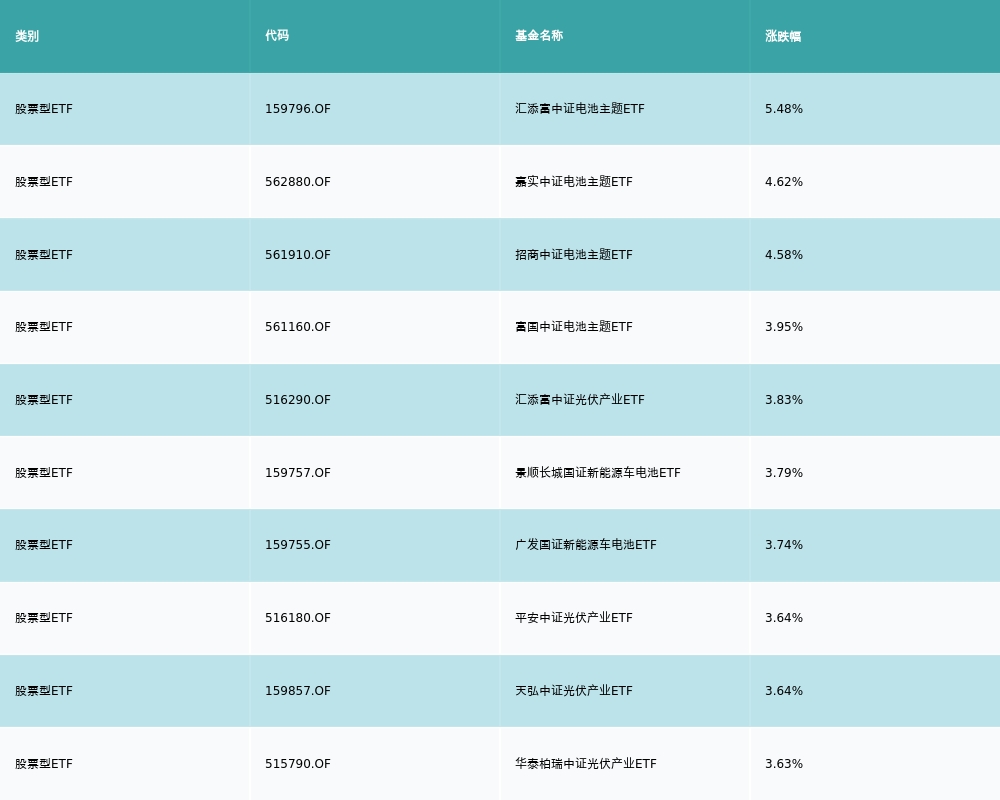1000x800 pixels.
Task: Select fund code 516290.OF
Action: (298, 400)
